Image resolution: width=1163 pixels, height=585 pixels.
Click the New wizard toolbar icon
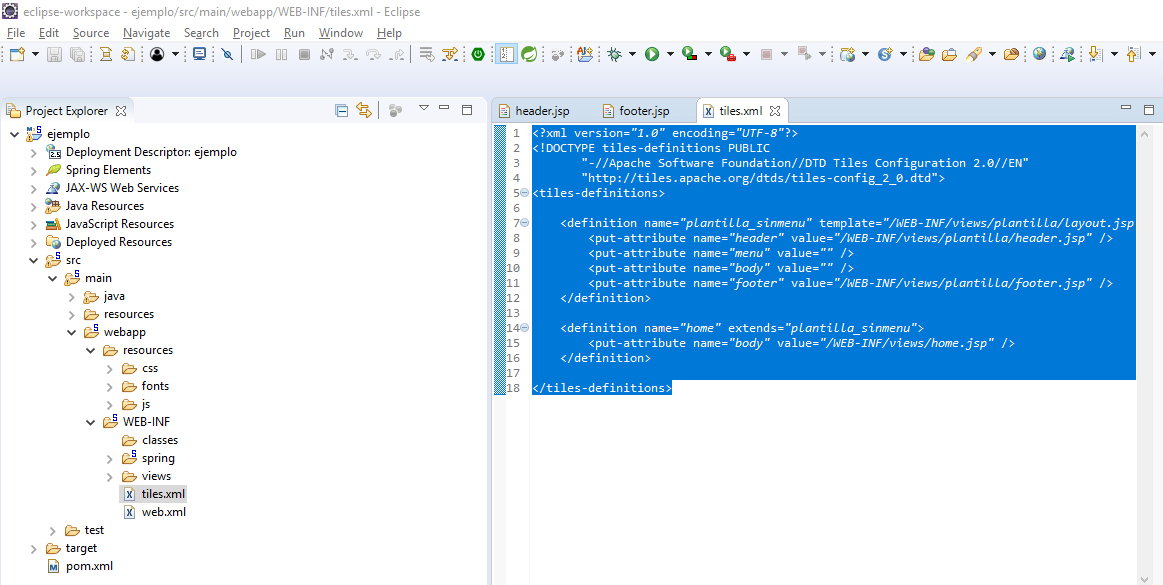tap(17, 54)
